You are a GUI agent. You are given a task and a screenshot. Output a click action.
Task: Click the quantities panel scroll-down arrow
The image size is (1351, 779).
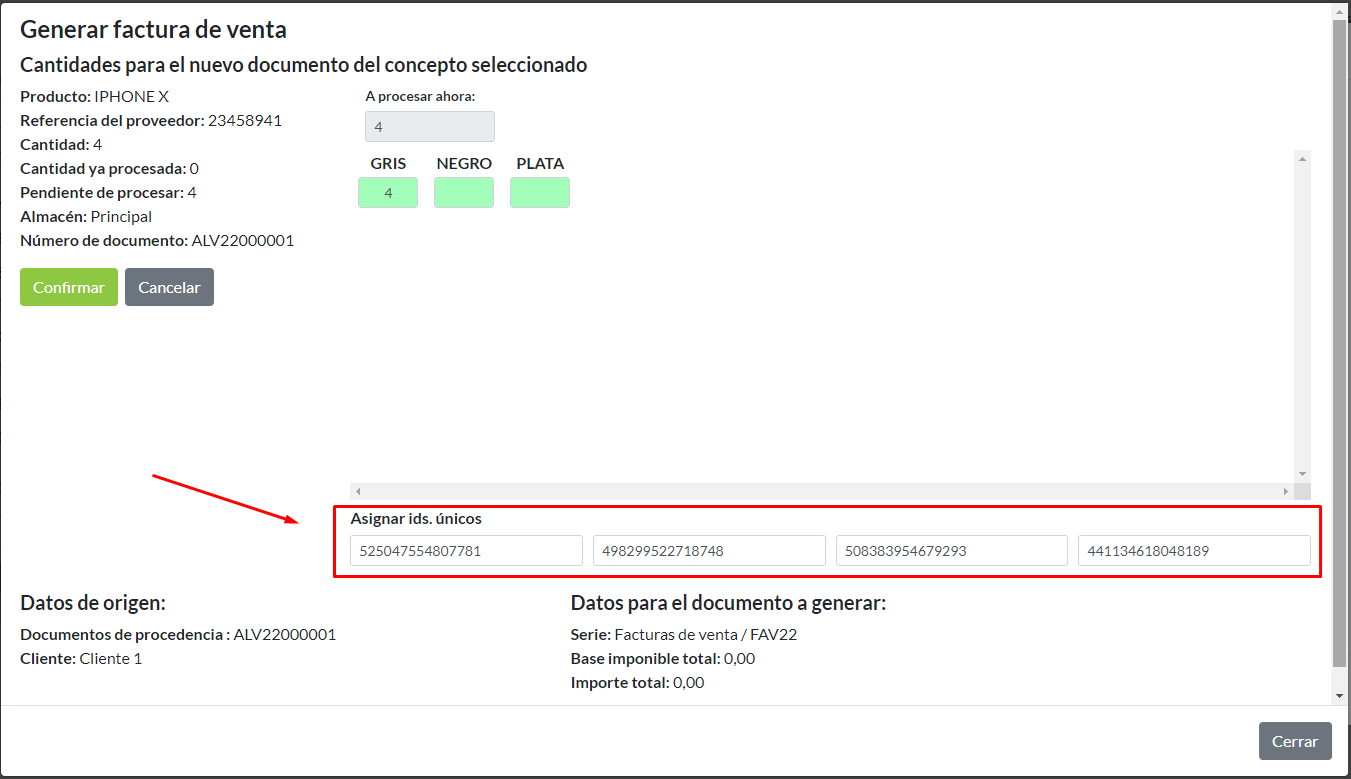(x=1302, y=474)
